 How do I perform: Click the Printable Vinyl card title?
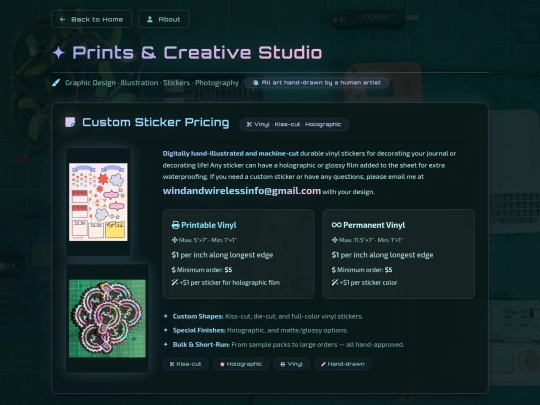tap(209, 225)
